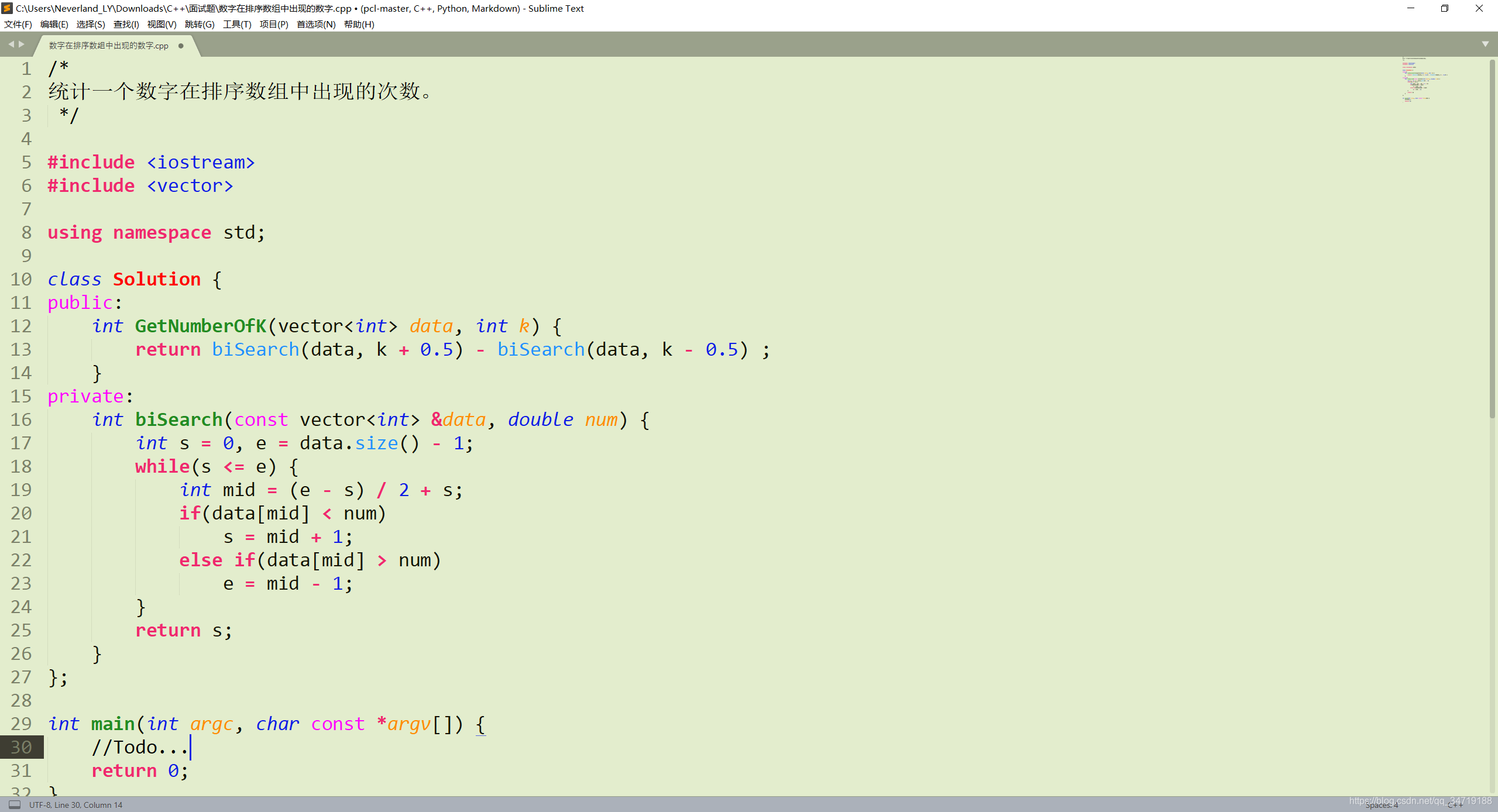1498x812 pixels.
Task: Click 'return s;' on line 25
Action: pos(184,630)
